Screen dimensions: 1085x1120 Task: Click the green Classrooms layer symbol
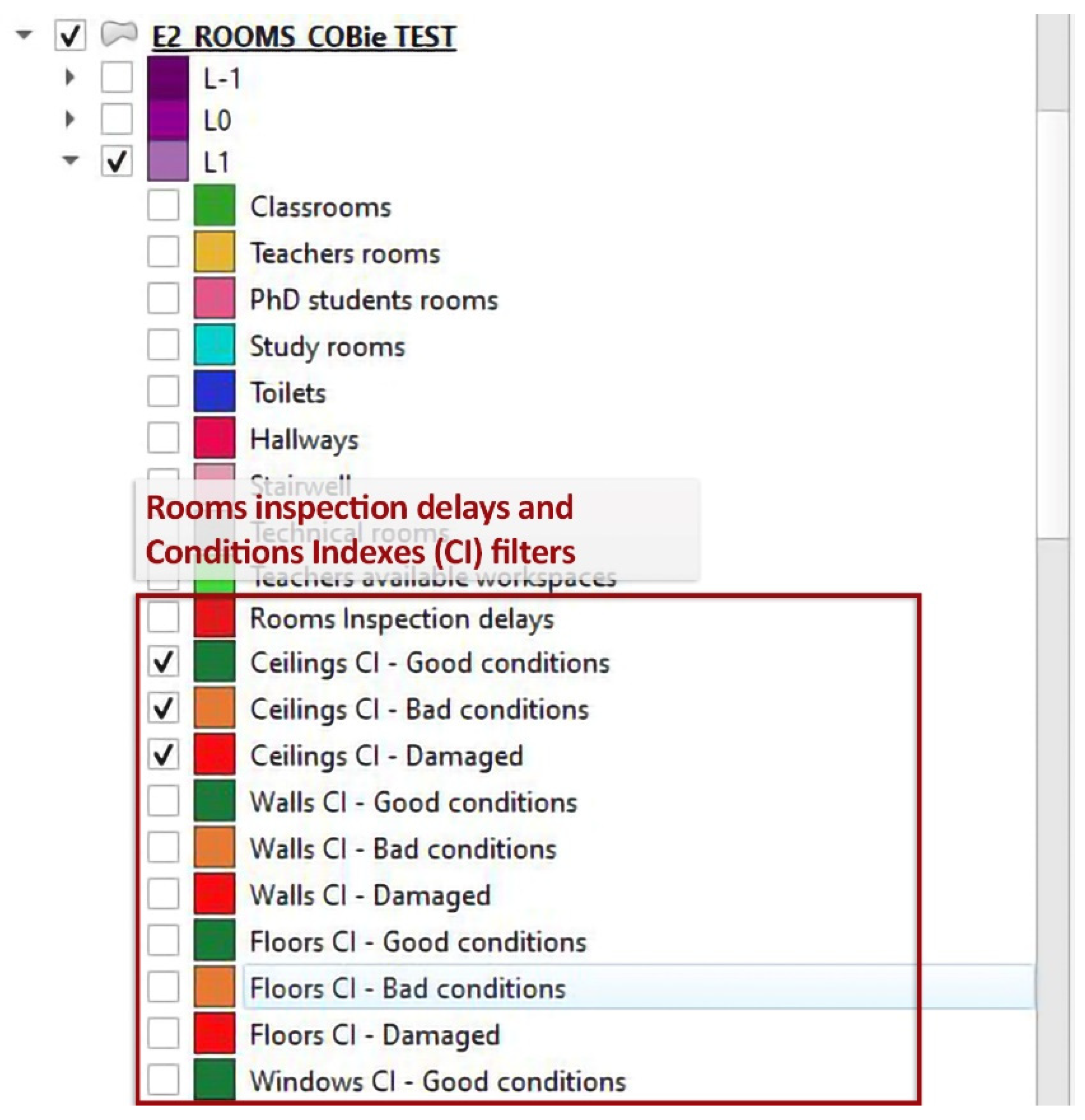pyautogui.click(x=214, y=206)
